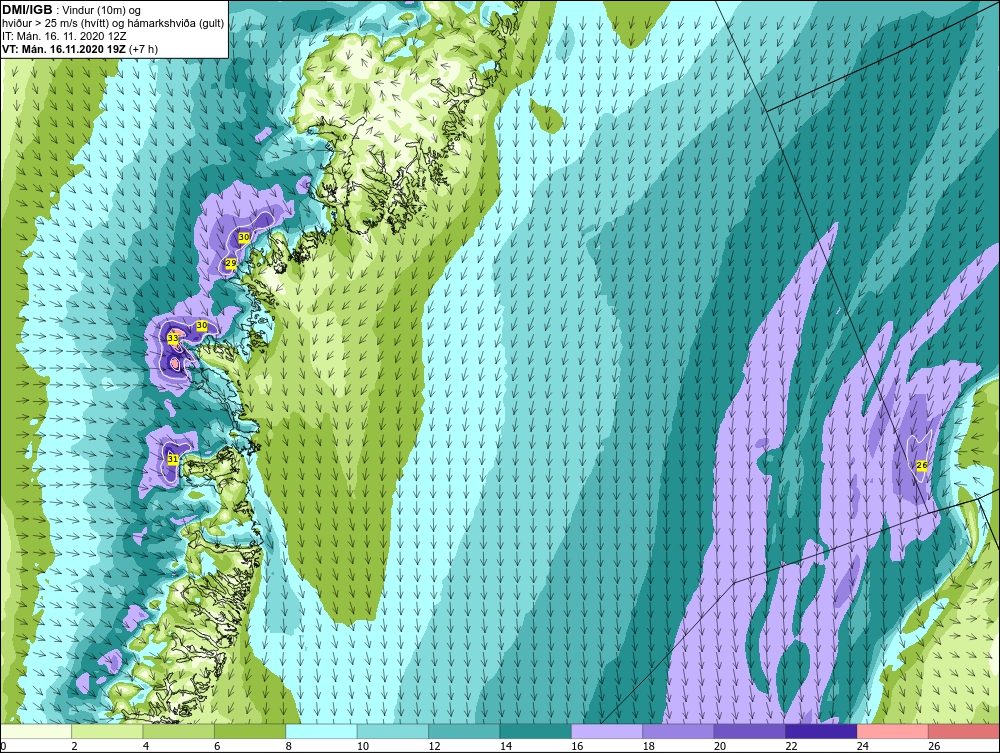Click the legend scale number 16
The height and width of the screenshot is (753, 1000).
(x=577, y=746)
